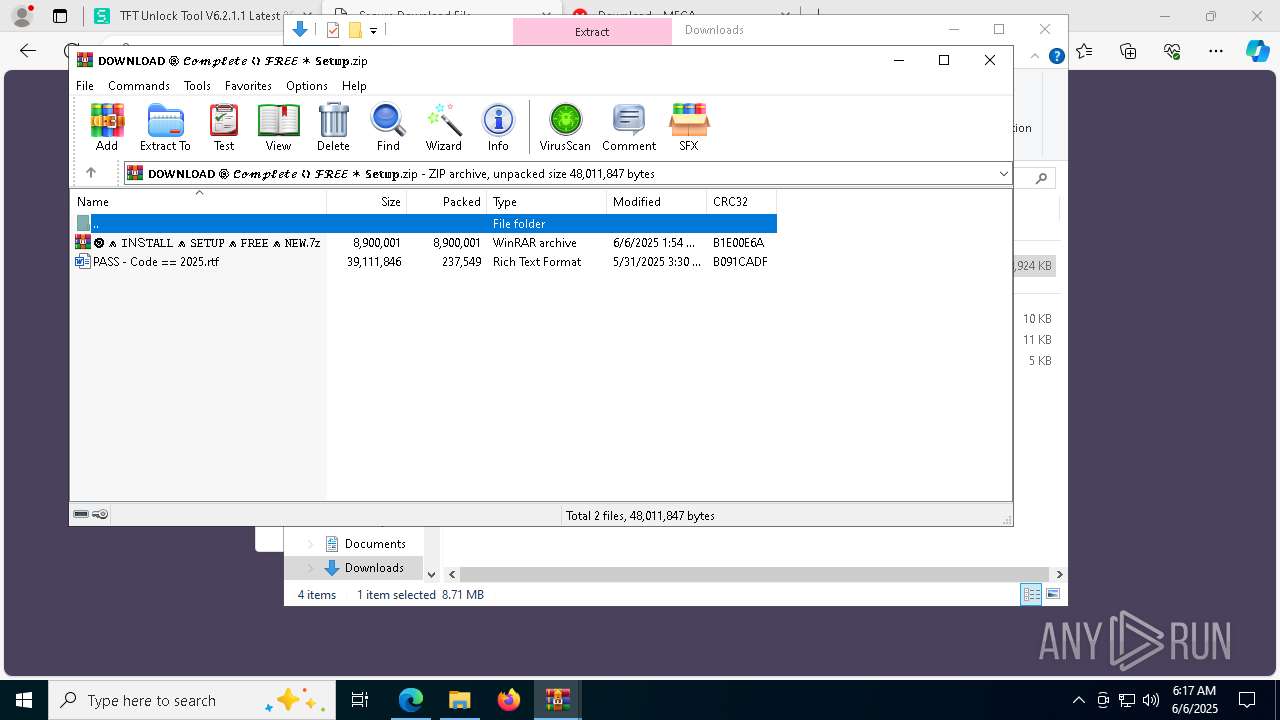Sort by CRC32 column header
The width and height of the screenshot is (1280, 720).
coord(742,201)
